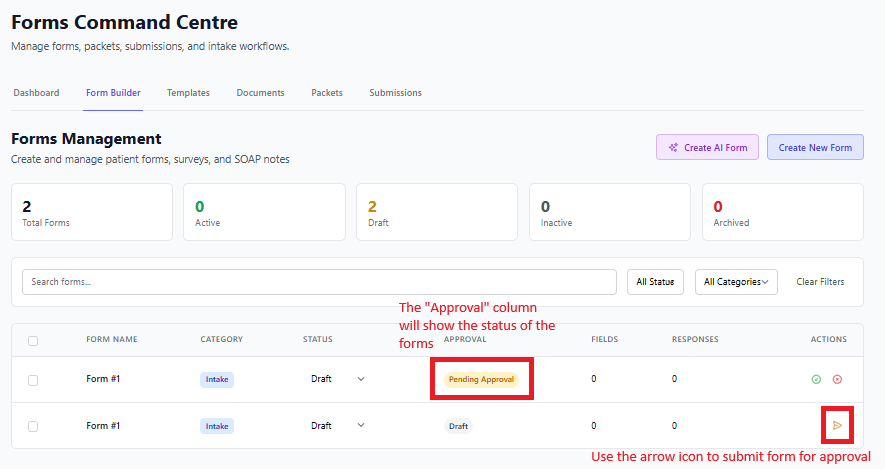Select Form Builder tab
885x469 pixels.
click(113, 93)
